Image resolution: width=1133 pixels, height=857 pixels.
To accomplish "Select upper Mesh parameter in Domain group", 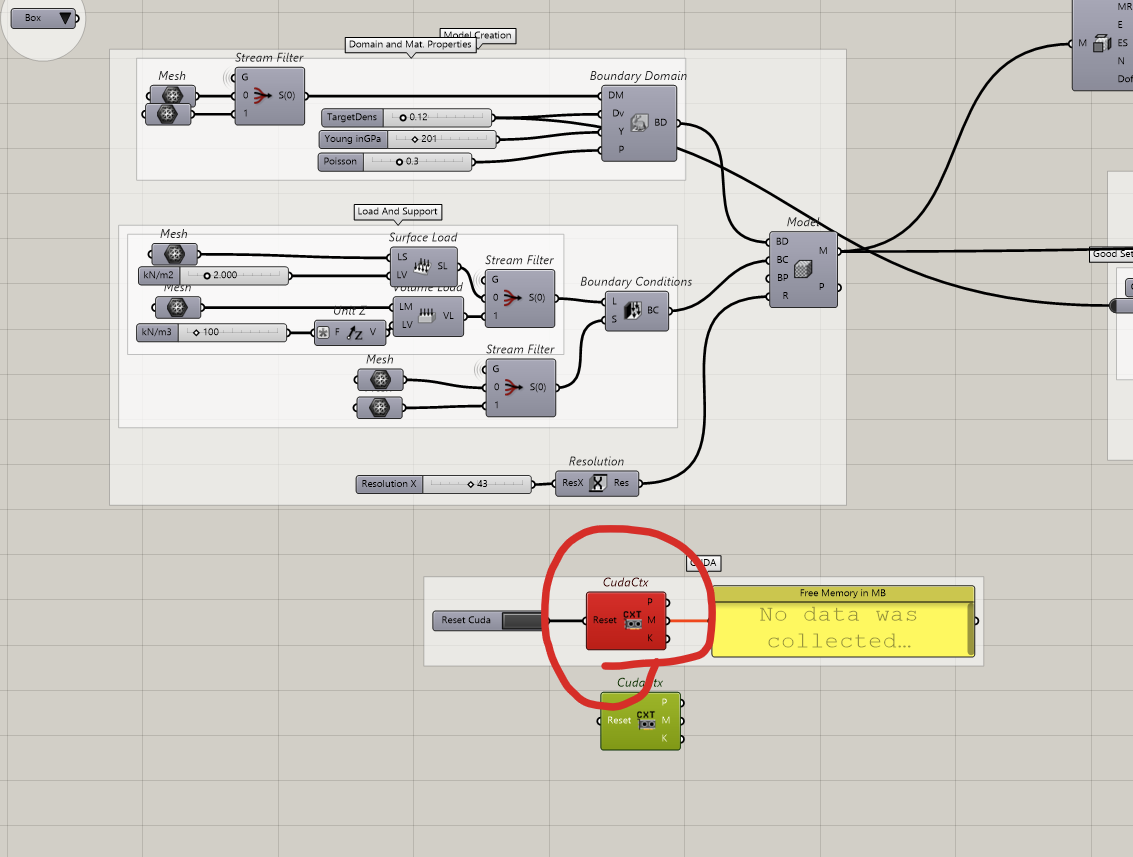I will click(172, 95).
